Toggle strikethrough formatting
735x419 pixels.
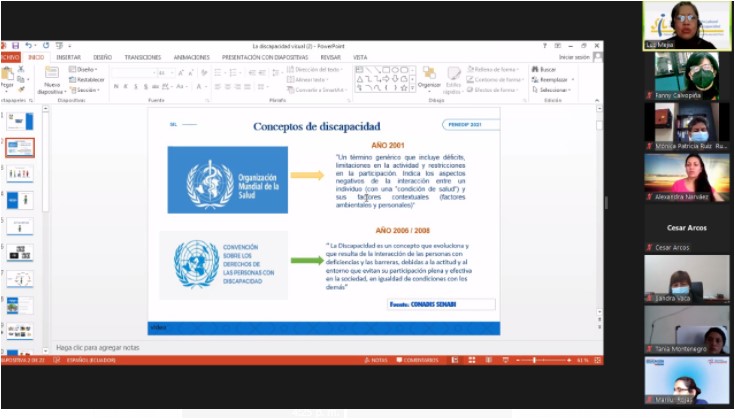[x=155, y=87]
